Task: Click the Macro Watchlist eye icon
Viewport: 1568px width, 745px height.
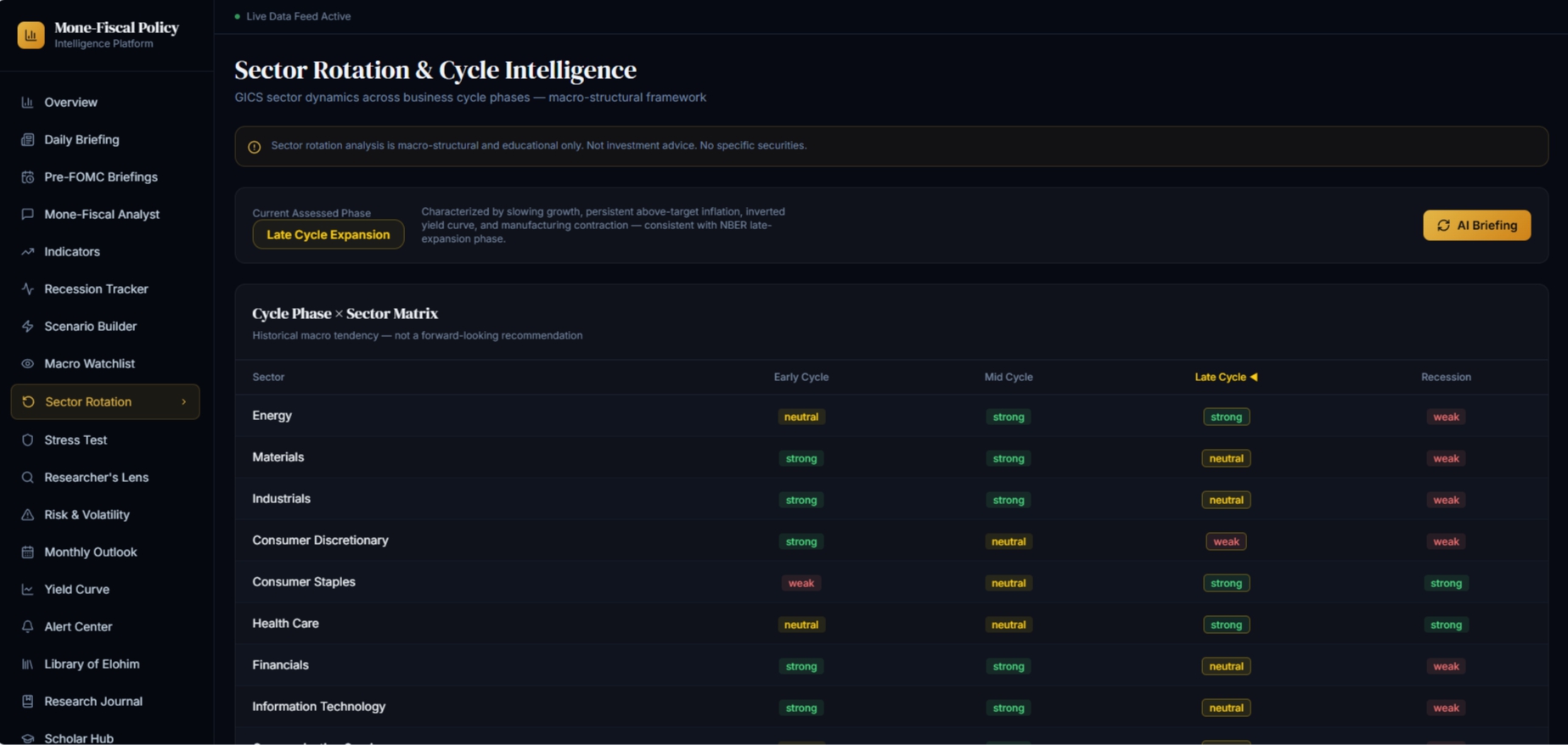Action: coord(27,363)
